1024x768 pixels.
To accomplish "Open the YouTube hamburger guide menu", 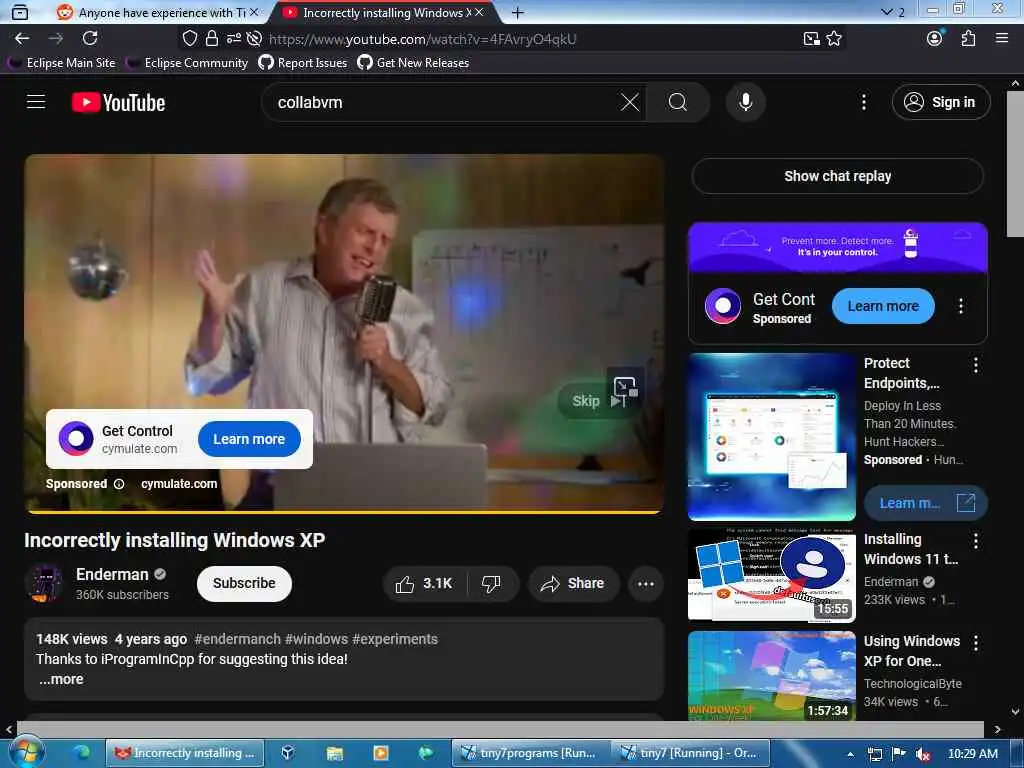I will [36, 102].
